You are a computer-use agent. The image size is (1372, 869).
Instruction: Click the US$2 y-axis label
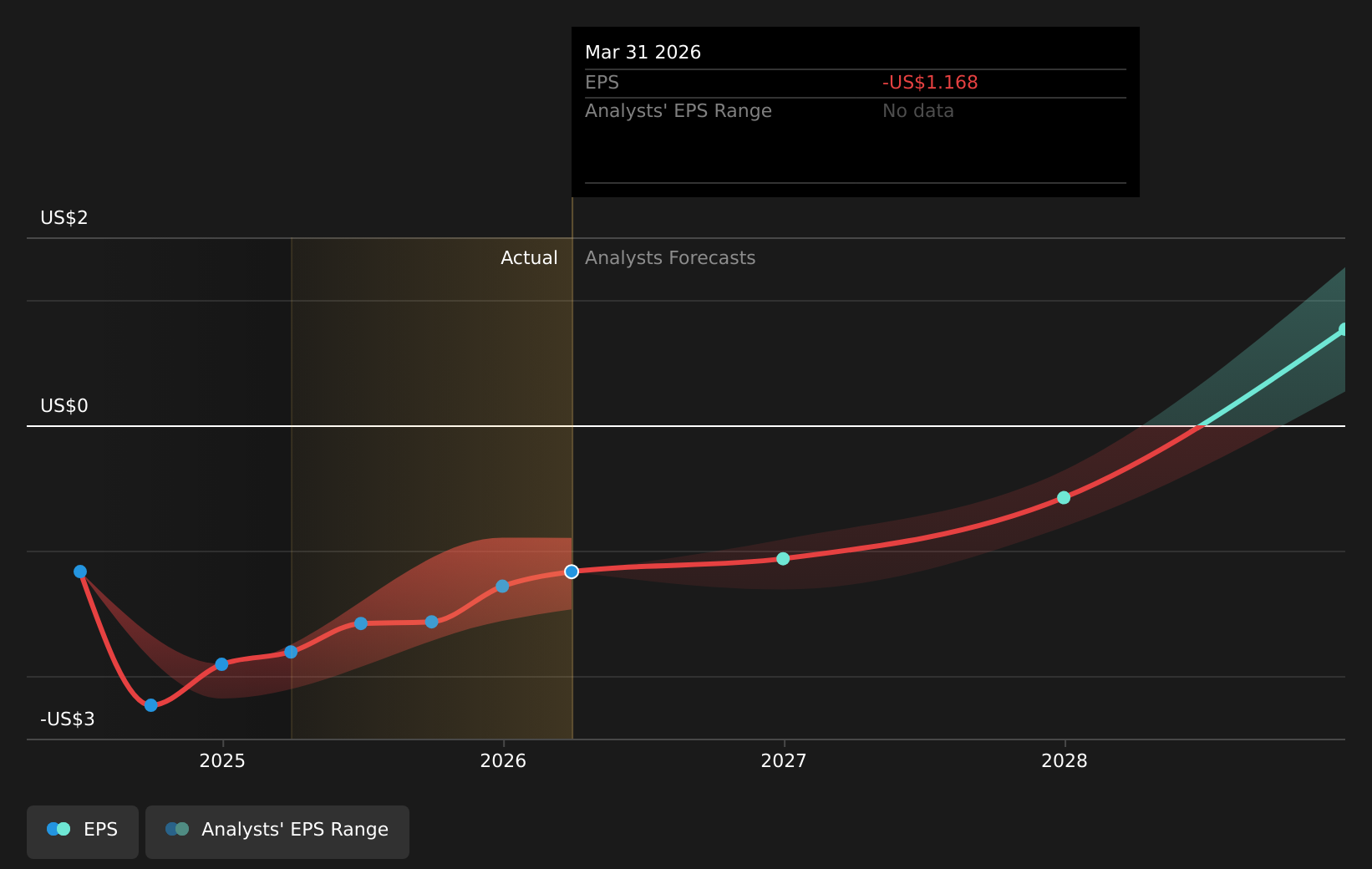64,218
